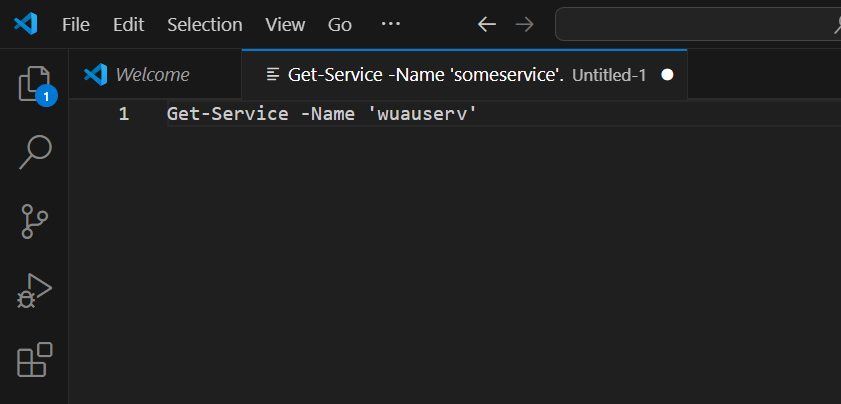Click the command center search box
841x404 pixels.
click(698, 24)
